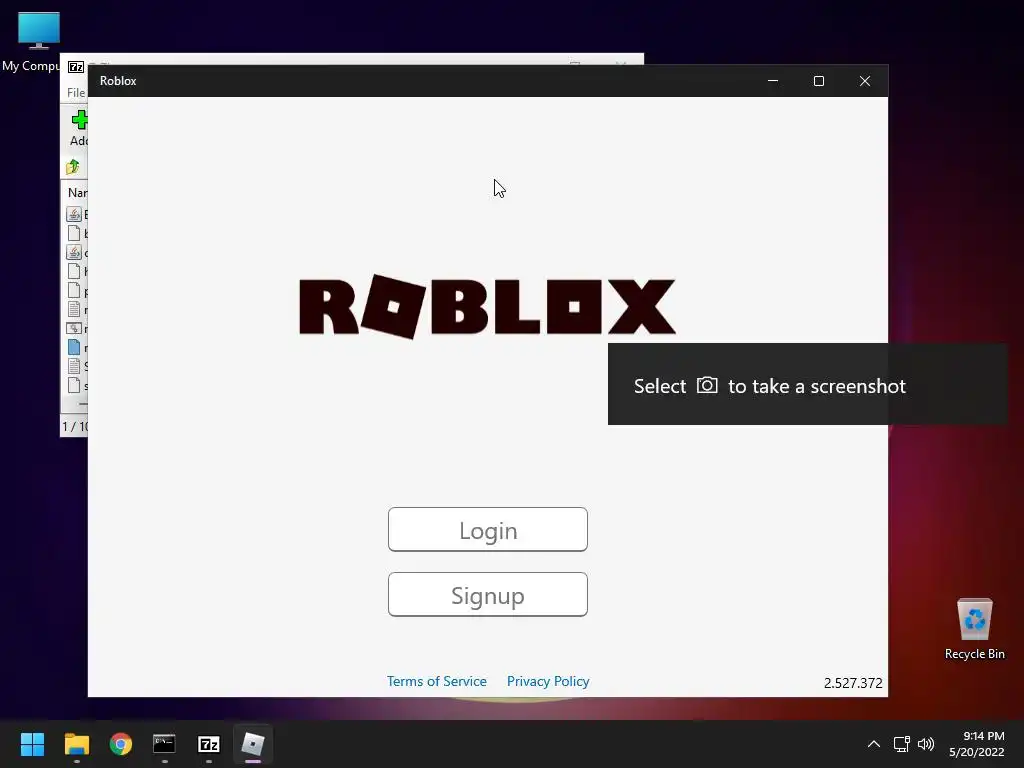
Task: Launch Google Chrome from taskbar
Action: point(120,744)
